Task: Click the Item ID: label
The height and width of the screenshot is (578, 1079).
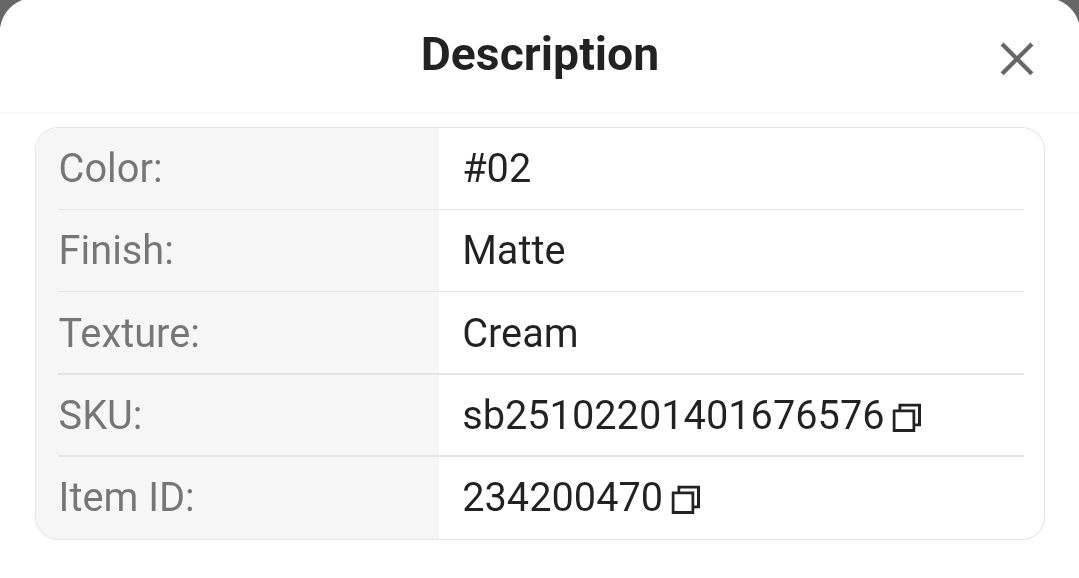Action: point(126,498)
